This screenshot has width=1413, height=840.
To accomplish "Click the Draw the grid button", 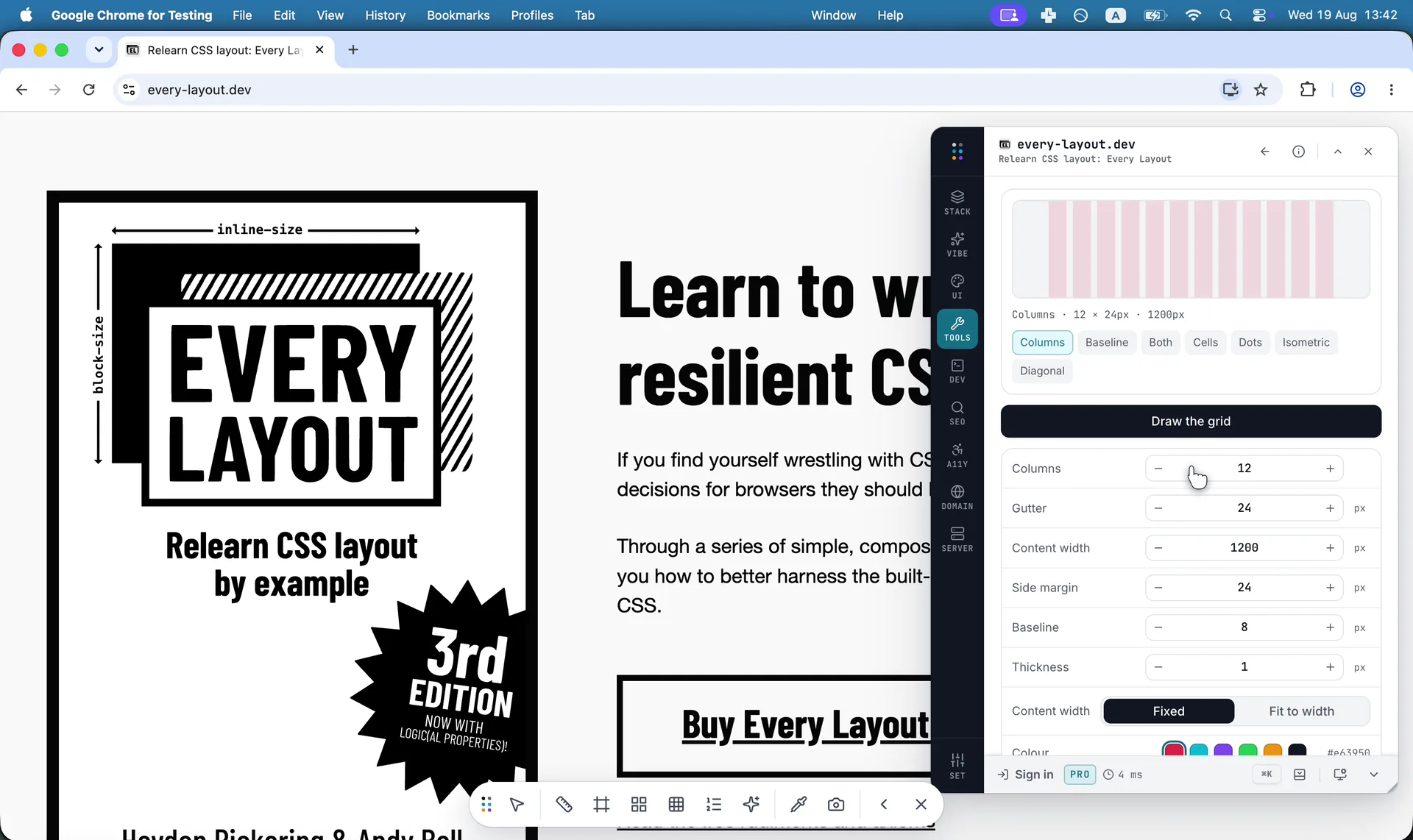I will (1191, 421).
